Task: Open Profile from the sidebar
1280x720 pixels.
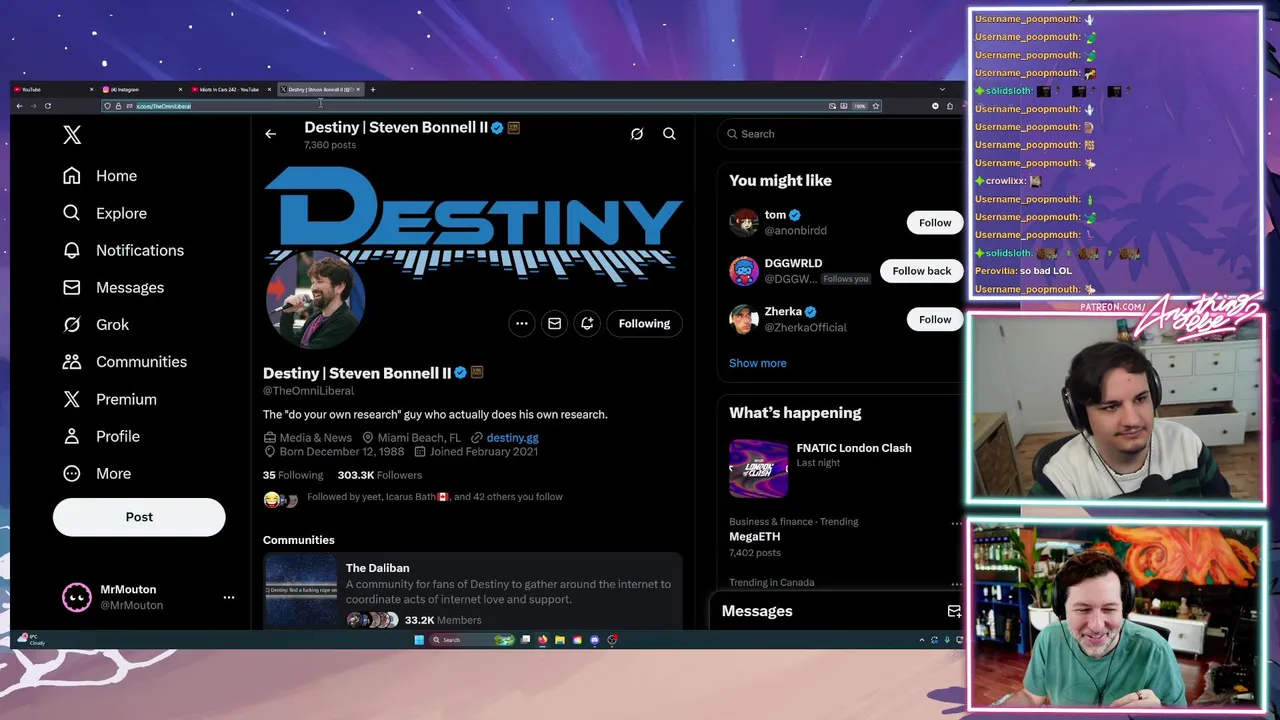Action: pyautogui.click(x=101, y=436)
